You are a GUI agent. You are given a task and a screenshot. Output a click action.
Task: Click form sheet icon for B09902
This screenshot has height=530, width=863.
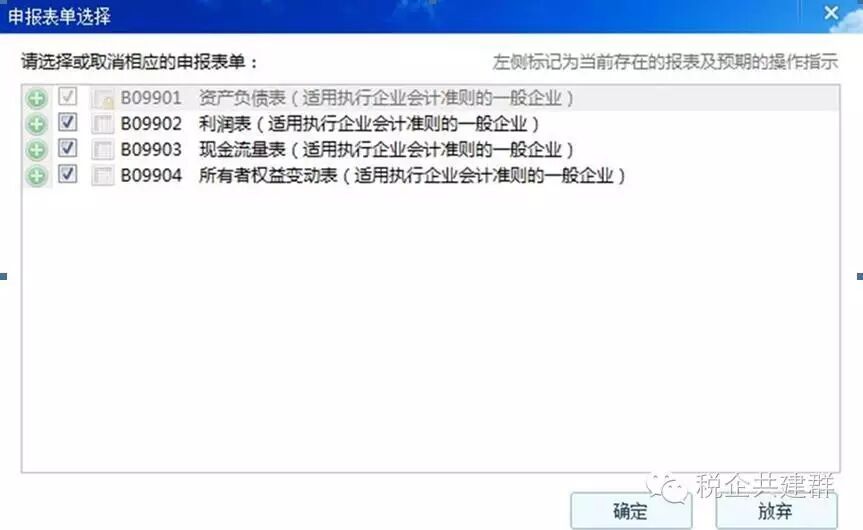[x=103, y=124]
